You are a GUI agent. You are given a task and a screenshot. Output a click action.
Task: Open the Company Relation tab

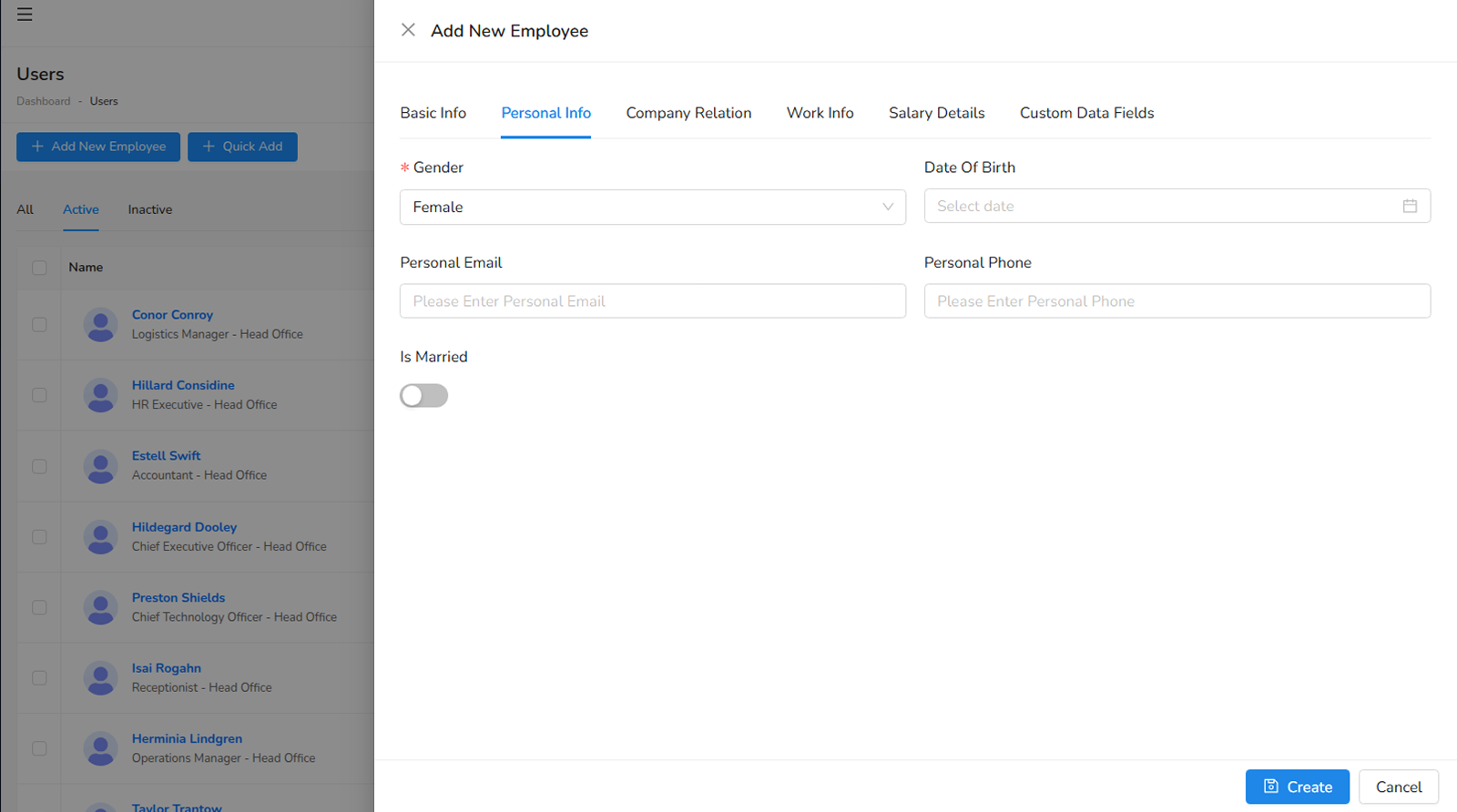tap(688, 113)
